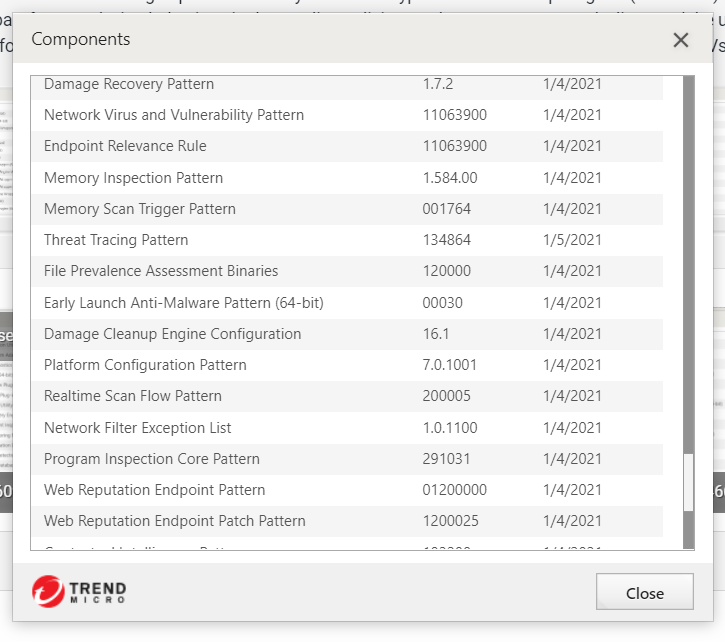Viewport: 725px width, 642px height.
Task: Click the Endpoint Relevance Rule entry
Action: pos(125,146)
